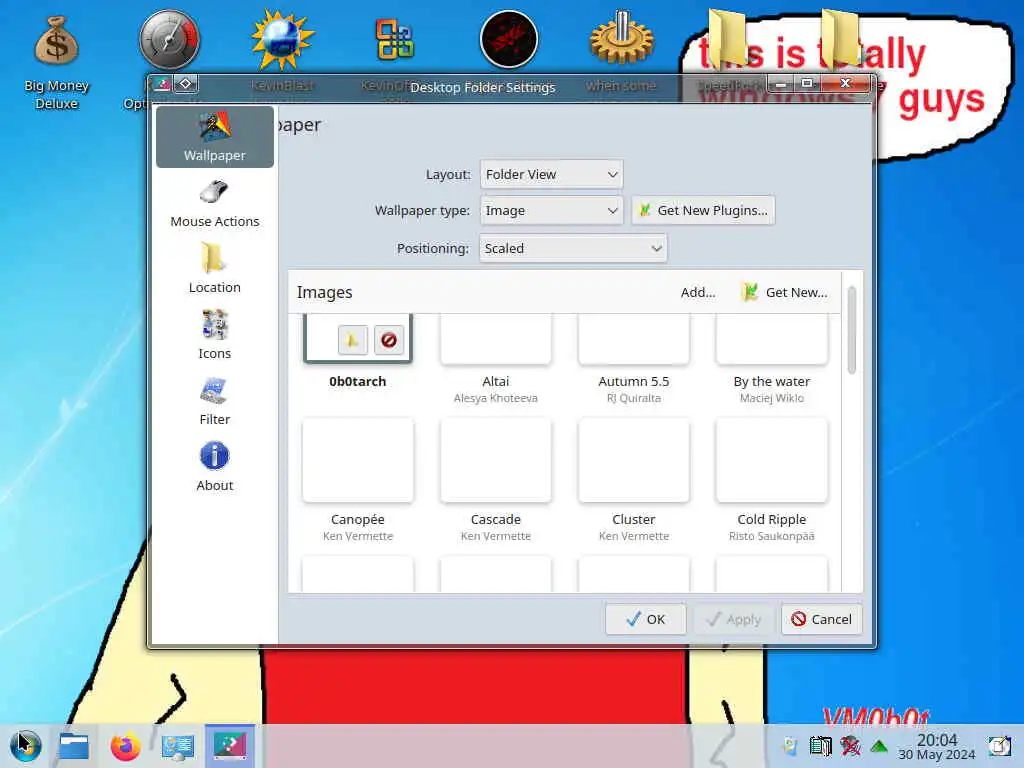Open the first folder icon at desktop top right
The width and height of the screenshot is (1024, 768).
pyautogui.click(x=728, y=37)
